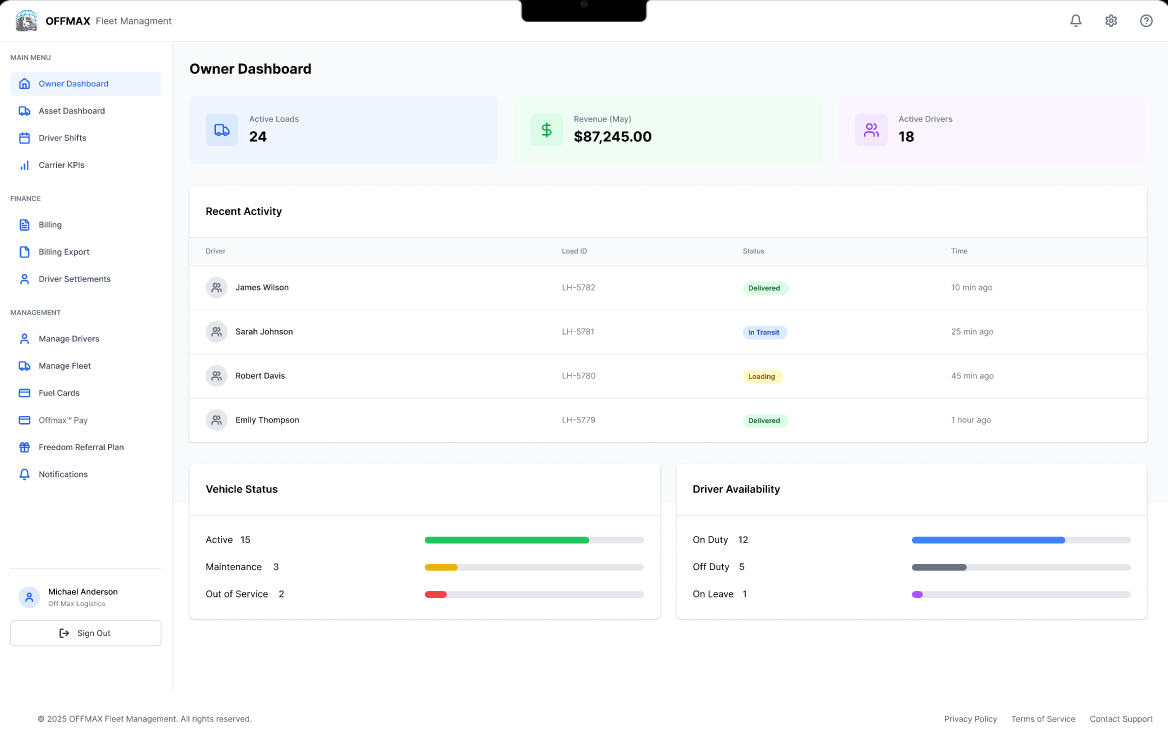Viewport: 1168px width, 755px height.
Task: Select Carrier KPIs in the sidebar
Action: [61, 165]
